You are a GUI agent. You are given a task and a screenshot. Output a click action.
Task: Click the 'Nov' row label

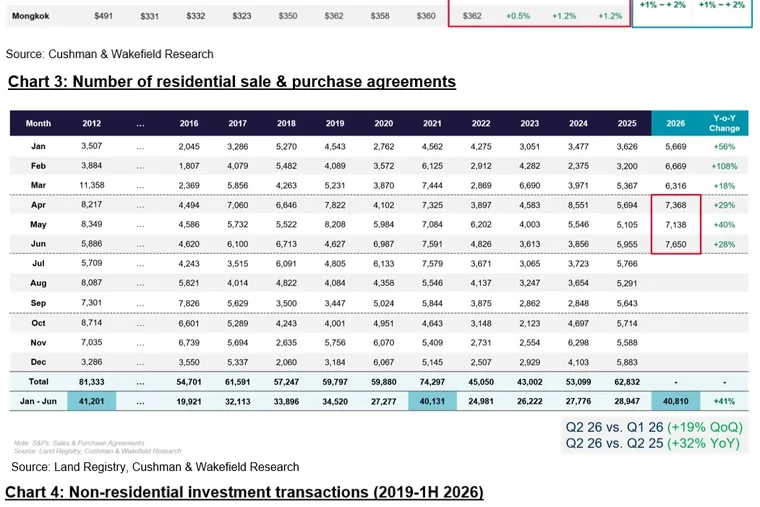38,343
